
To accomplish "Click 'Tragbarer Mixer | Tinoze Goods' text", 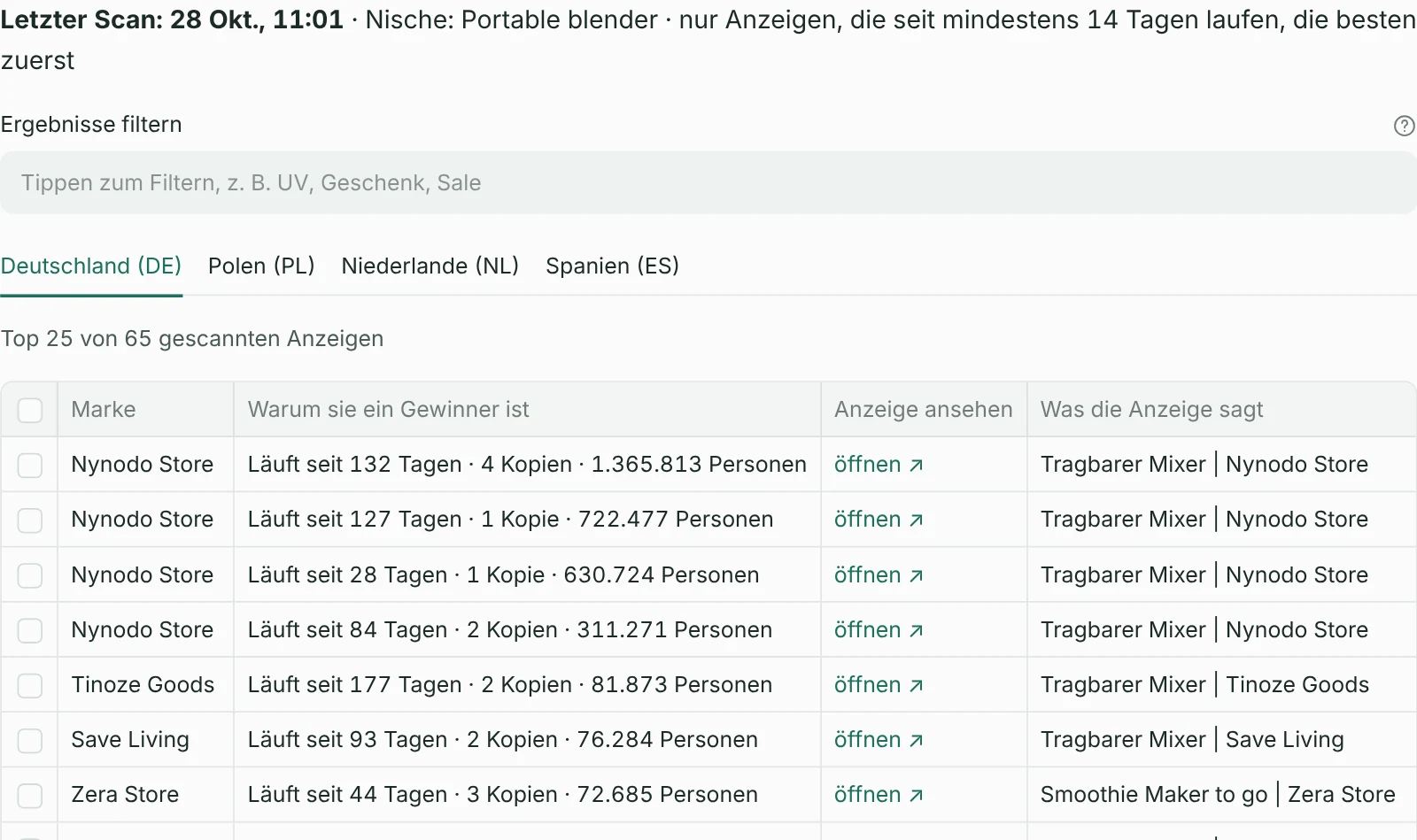I will pyautogui.click(x=1204, y=684).
